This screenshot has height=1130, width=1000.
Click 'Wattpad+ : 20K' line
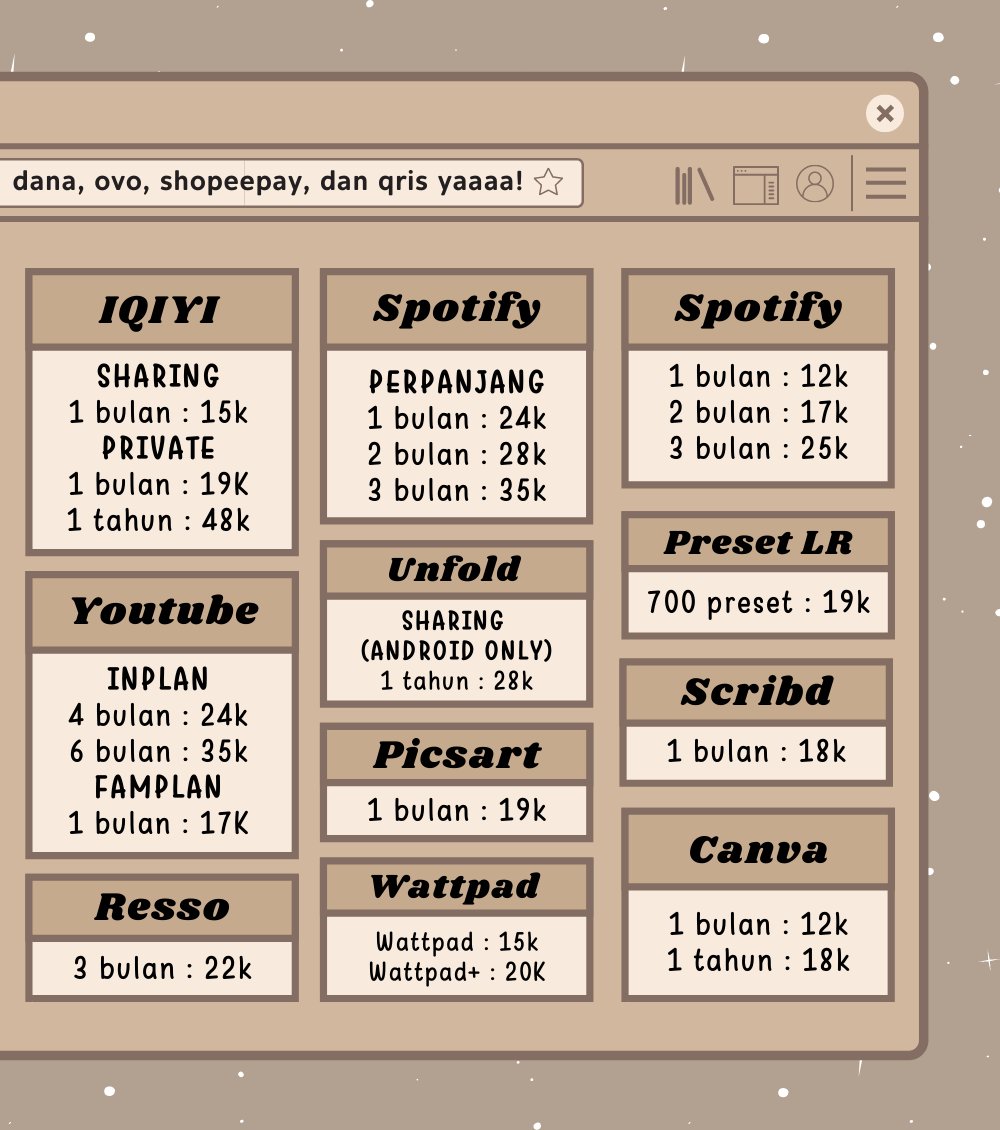coord(457,972)
